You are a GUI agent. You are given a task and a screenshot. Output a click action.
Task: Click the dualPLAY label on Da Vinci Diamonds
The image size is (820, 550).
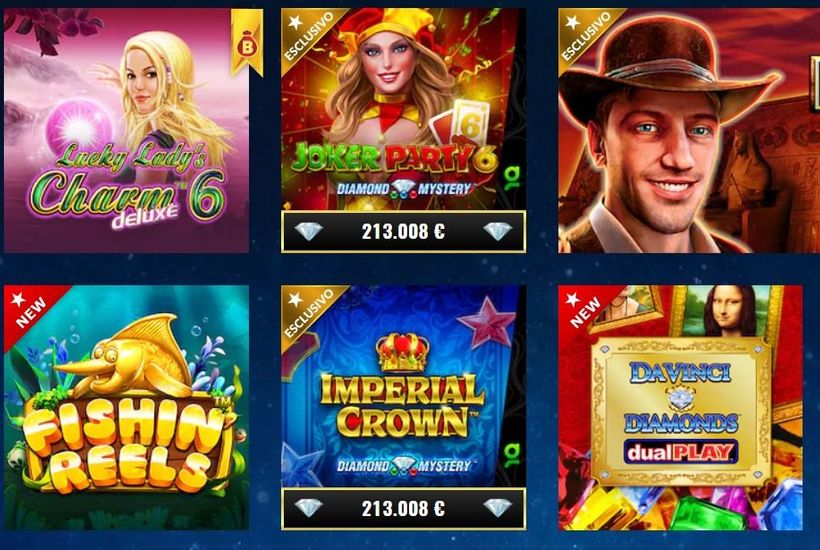[x=680, y=452]
